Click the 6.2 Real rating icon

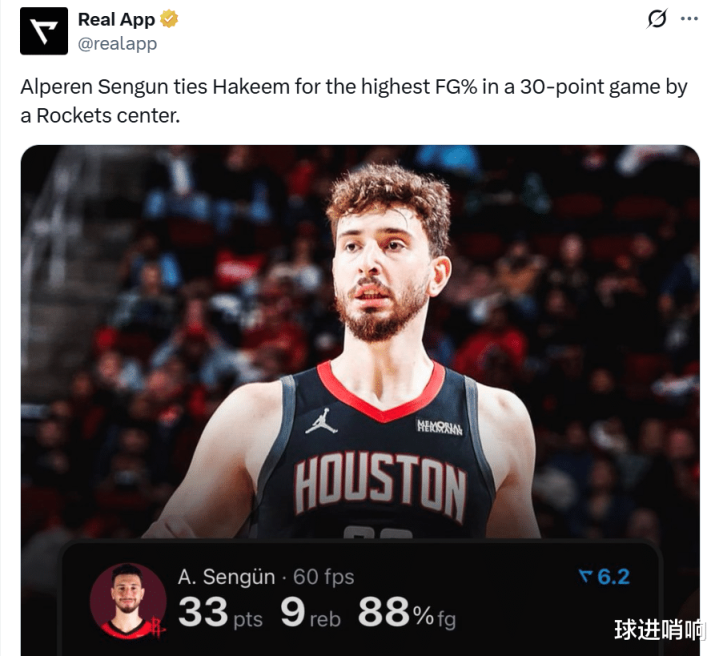(x=605, y=577)
